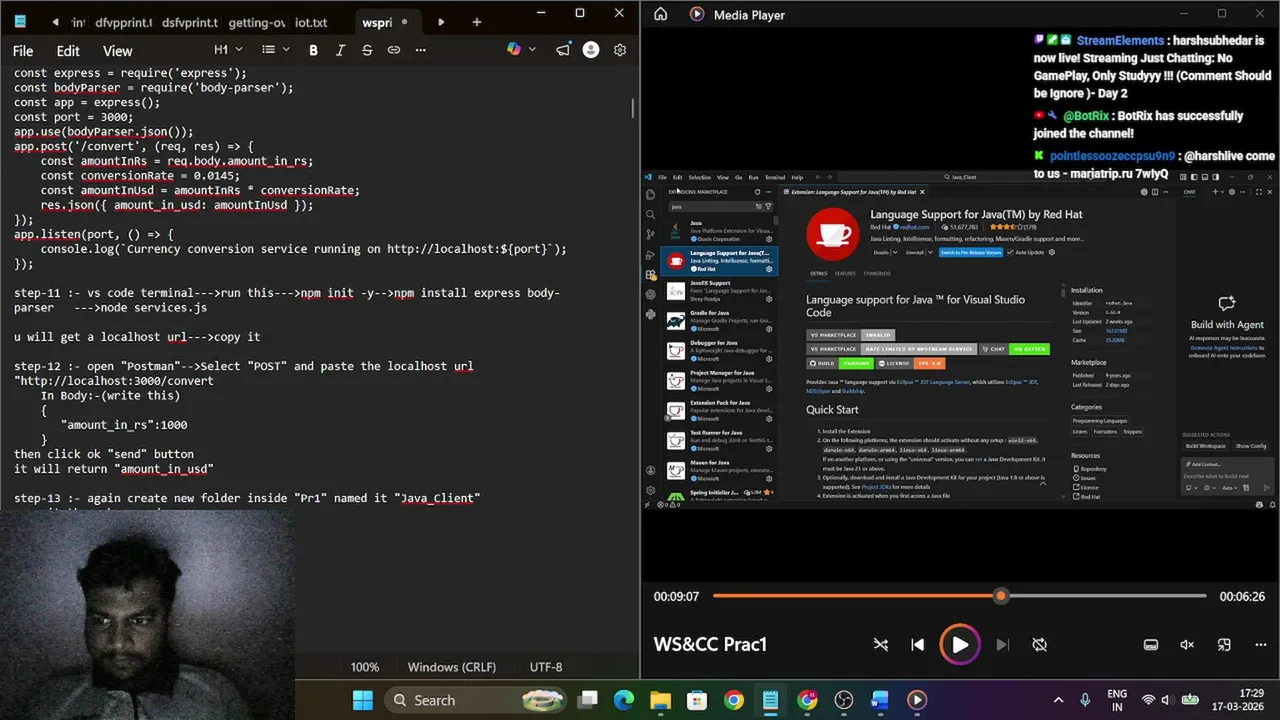
Task: Click the video frame showing VS Code
Action: tap(960, 340)
